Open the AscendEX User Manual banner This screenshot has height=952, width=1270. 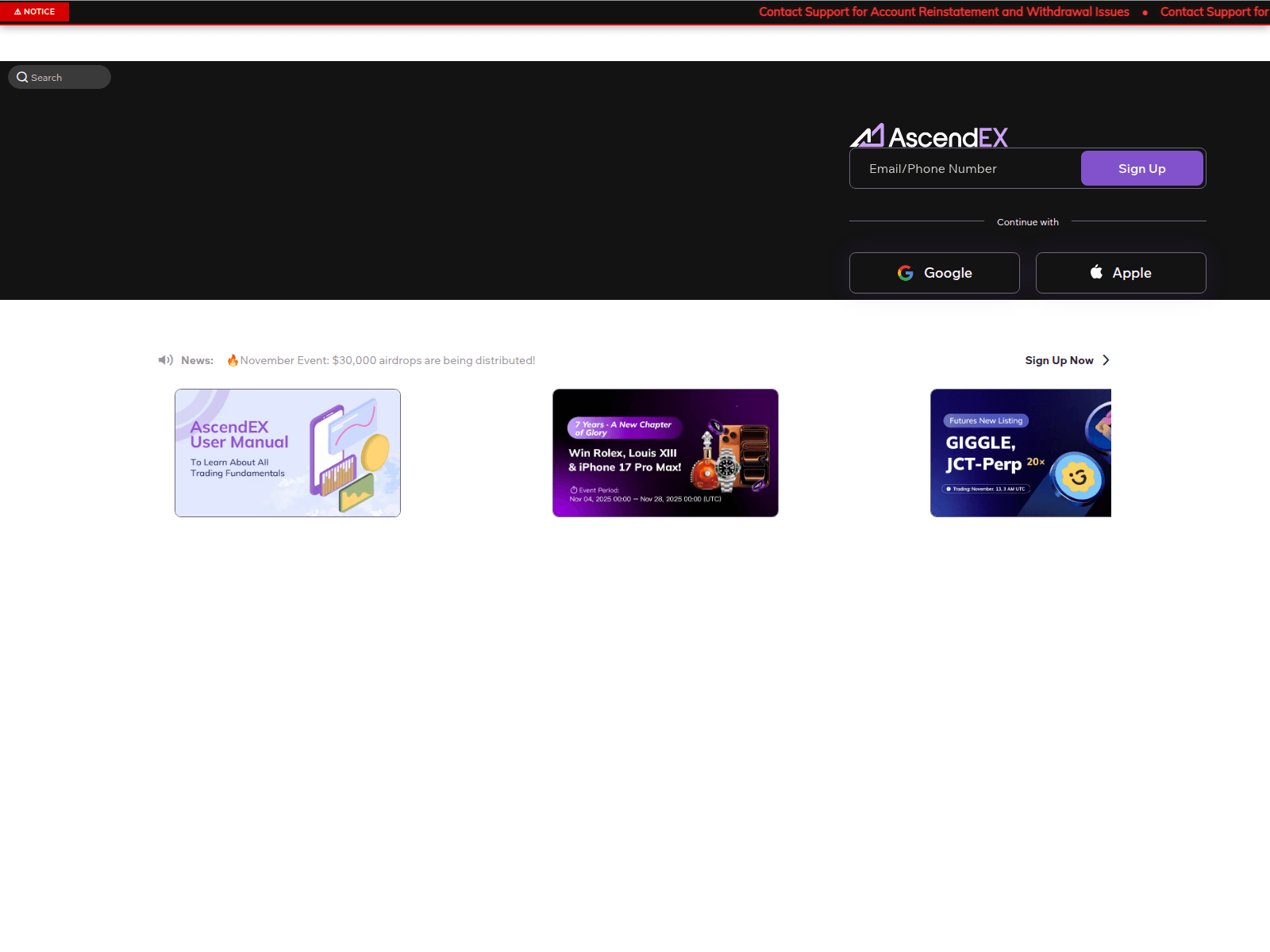tap(287, 453)
